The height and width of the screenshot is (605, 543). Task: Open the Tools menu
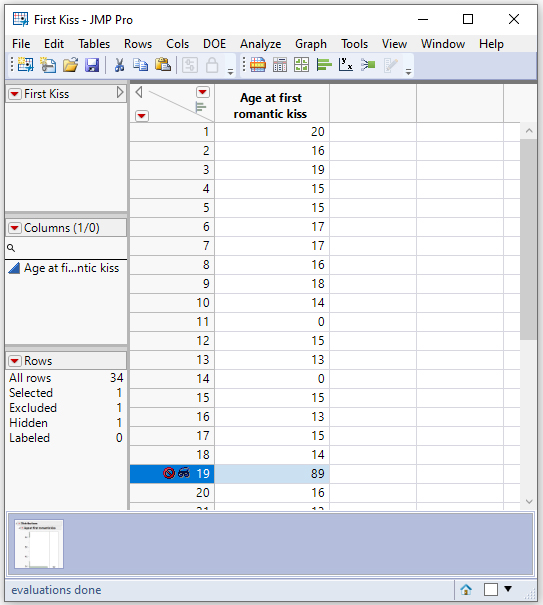coord(354,44)
